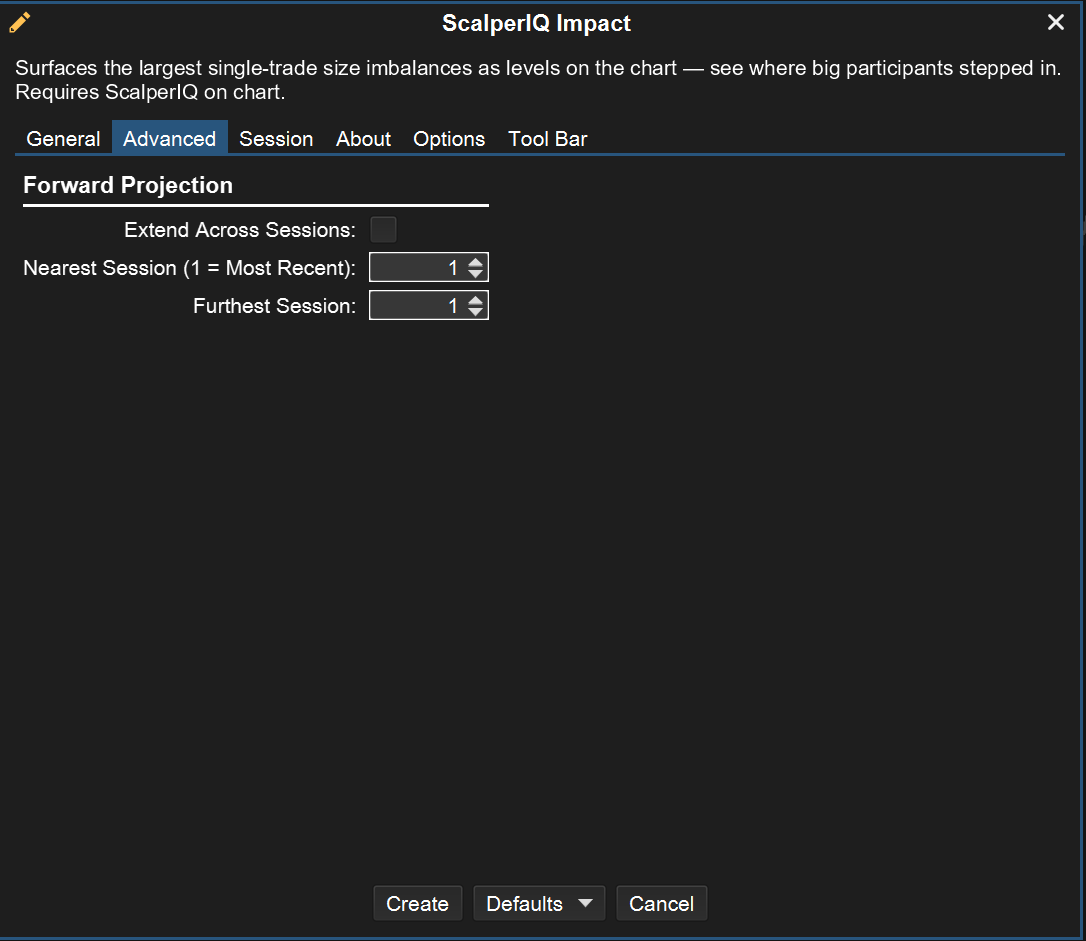This screenshot has height=941, width=1086.
Task: Open the Options tab
Action: click(449, 139)
